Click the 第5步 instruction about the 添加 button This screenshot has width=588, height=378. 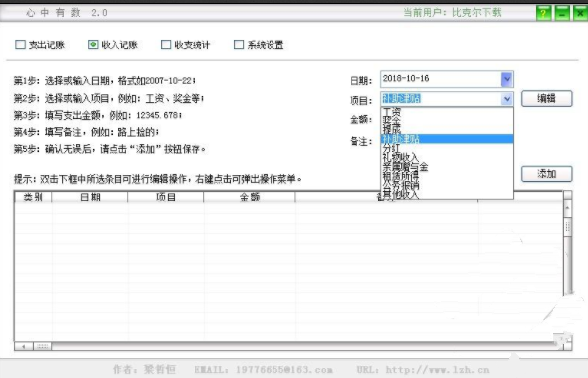[x=110, y=149]
